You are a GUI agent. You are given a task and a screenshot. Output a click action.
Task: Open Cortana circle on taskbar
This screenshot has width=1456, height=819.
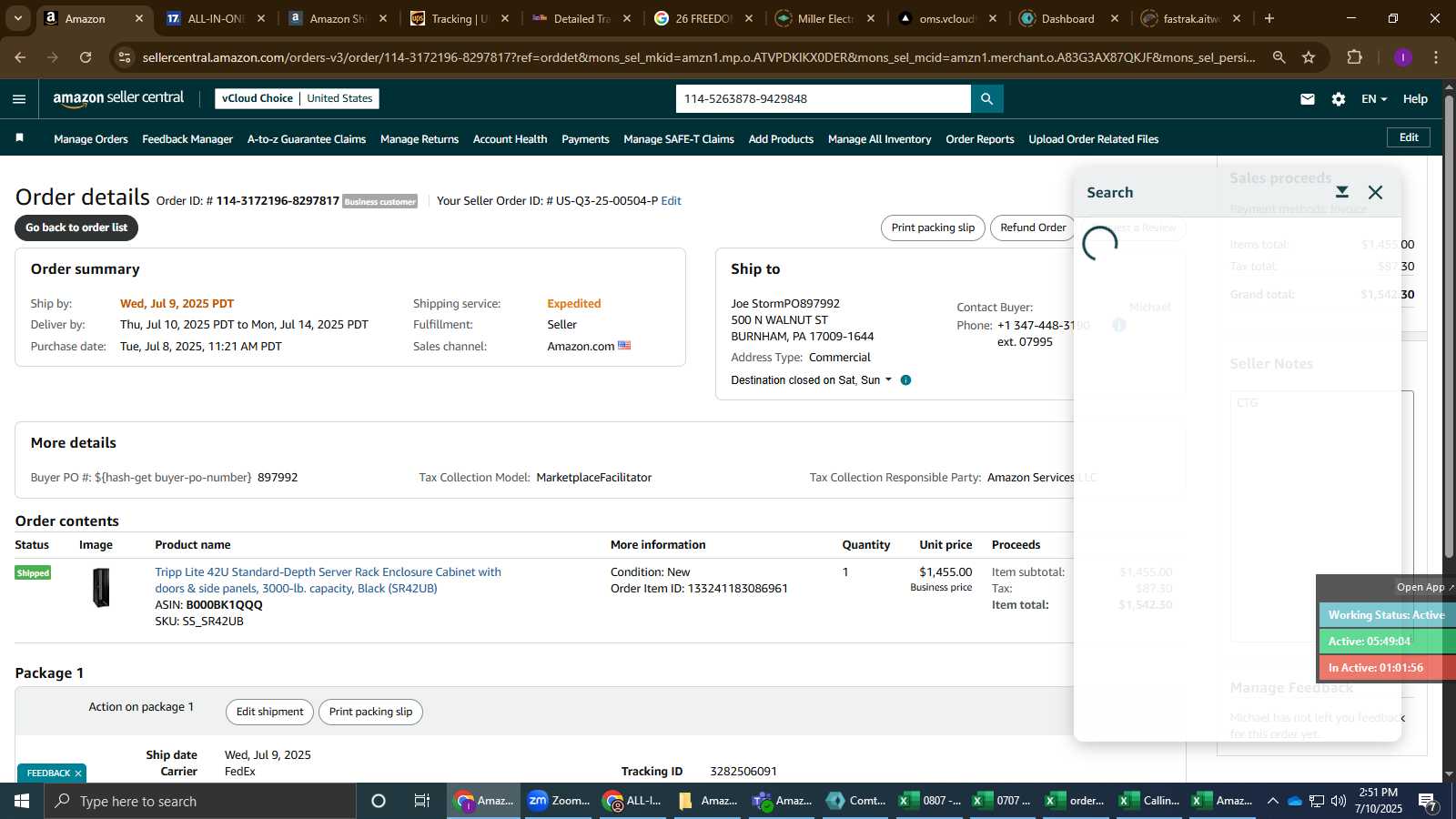[379, 801]
